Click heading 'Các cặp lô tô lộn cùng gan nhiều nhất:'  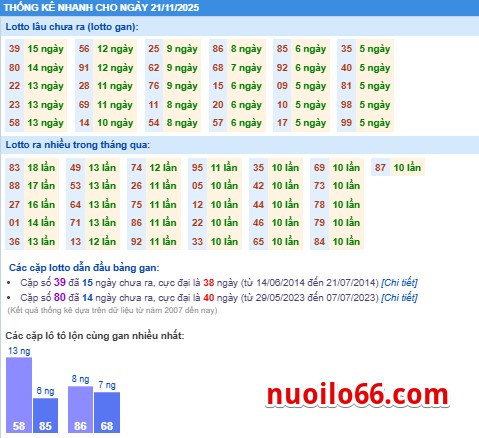[x=95, y=335]
